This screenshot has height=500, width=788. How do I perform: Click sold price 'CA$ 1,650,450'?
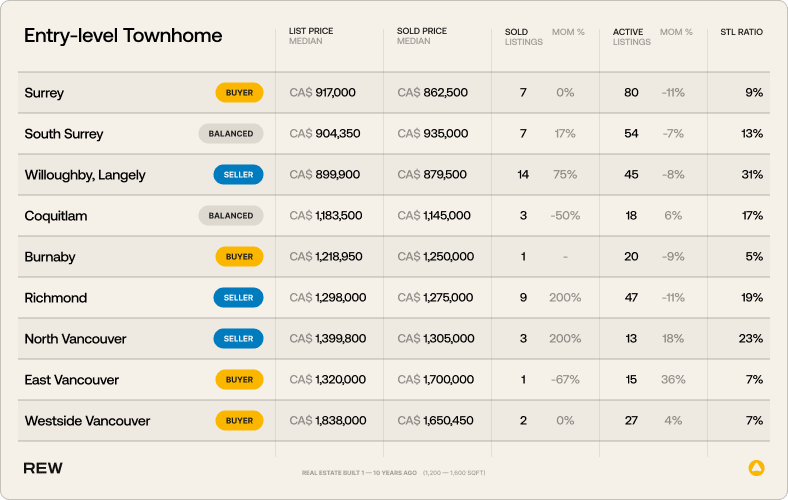click(435, 421)
